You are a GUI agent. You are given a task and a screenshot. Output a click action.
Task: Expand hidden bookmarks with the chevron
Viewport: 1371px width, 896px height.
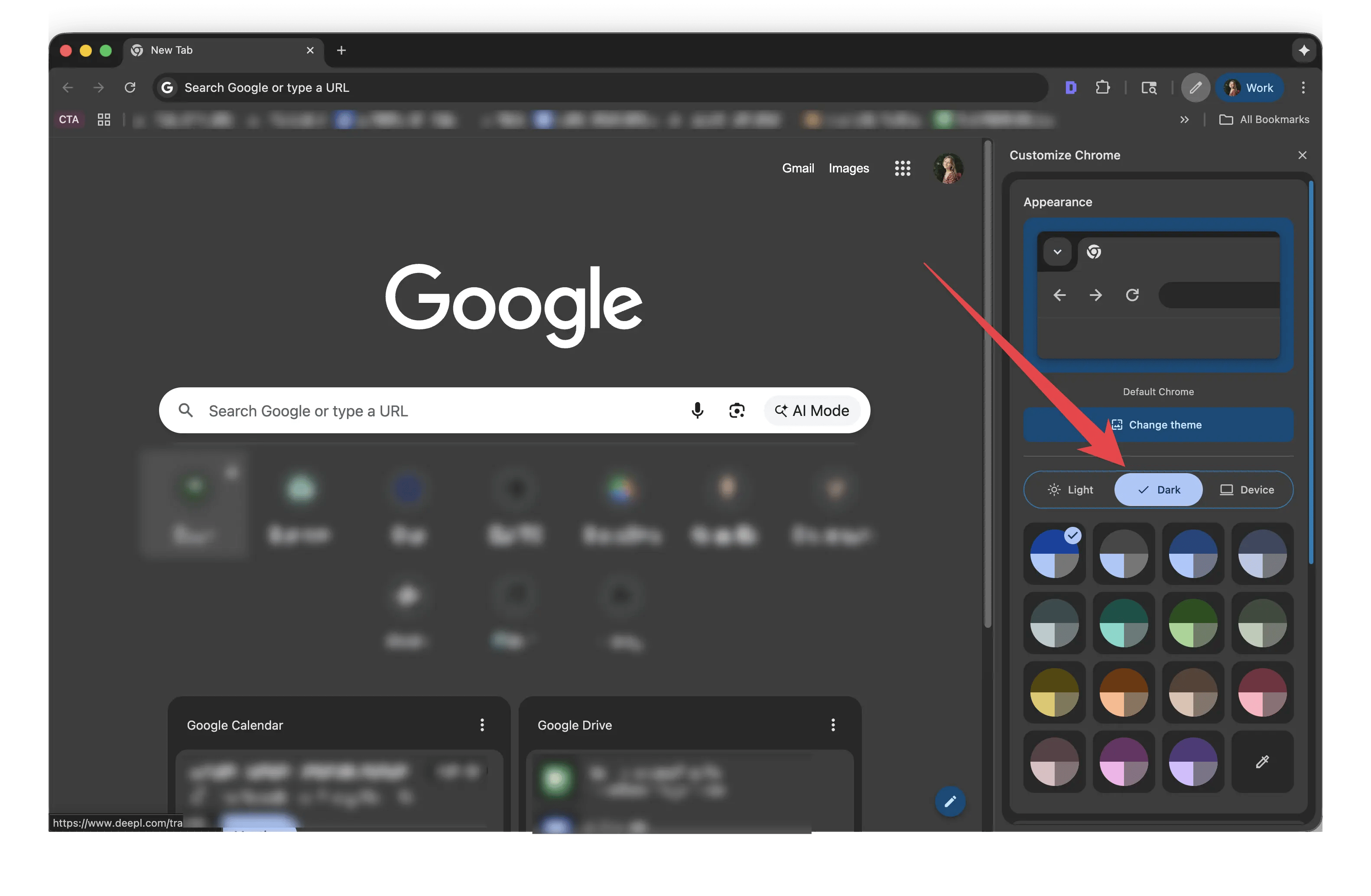[x=1184, y=119]
